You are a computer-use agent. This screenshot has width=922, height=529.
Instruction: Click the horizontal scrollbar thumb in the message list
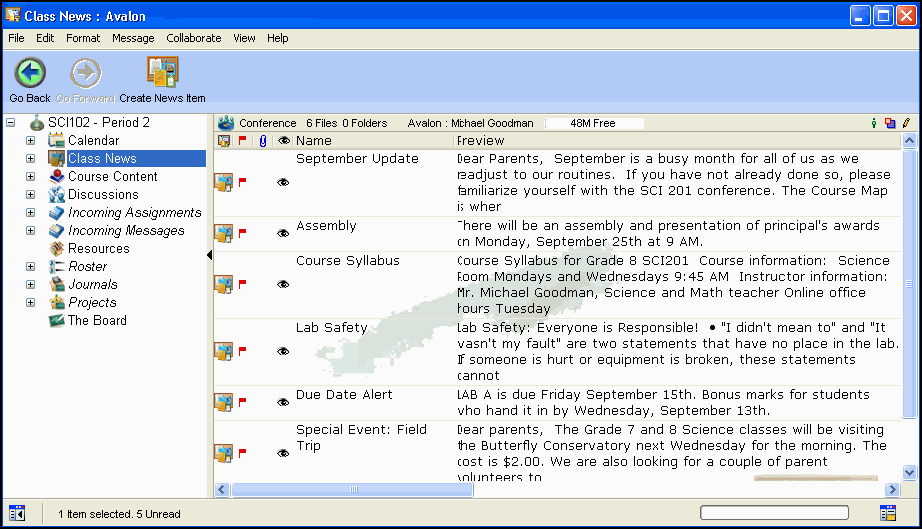tap(353, 489)
